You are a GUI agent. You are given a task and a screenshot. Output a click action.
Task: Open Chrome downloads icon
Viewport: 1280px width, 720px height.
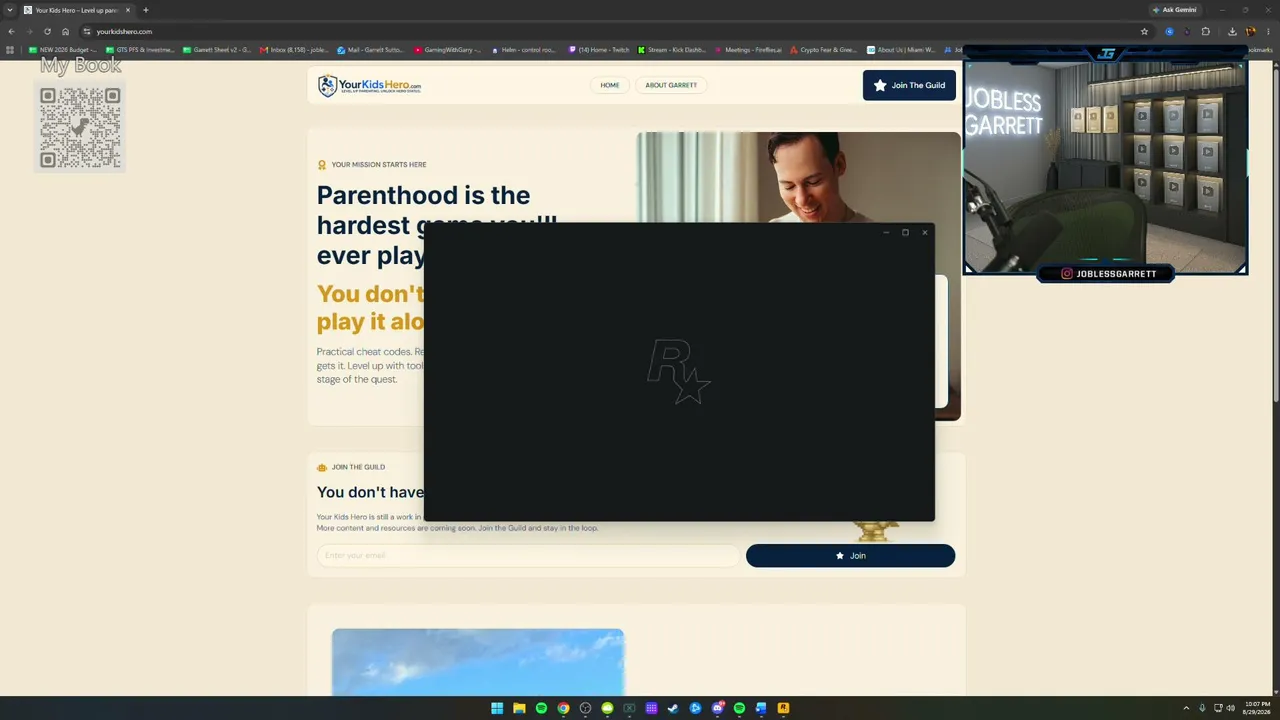tap(1232, 31)
